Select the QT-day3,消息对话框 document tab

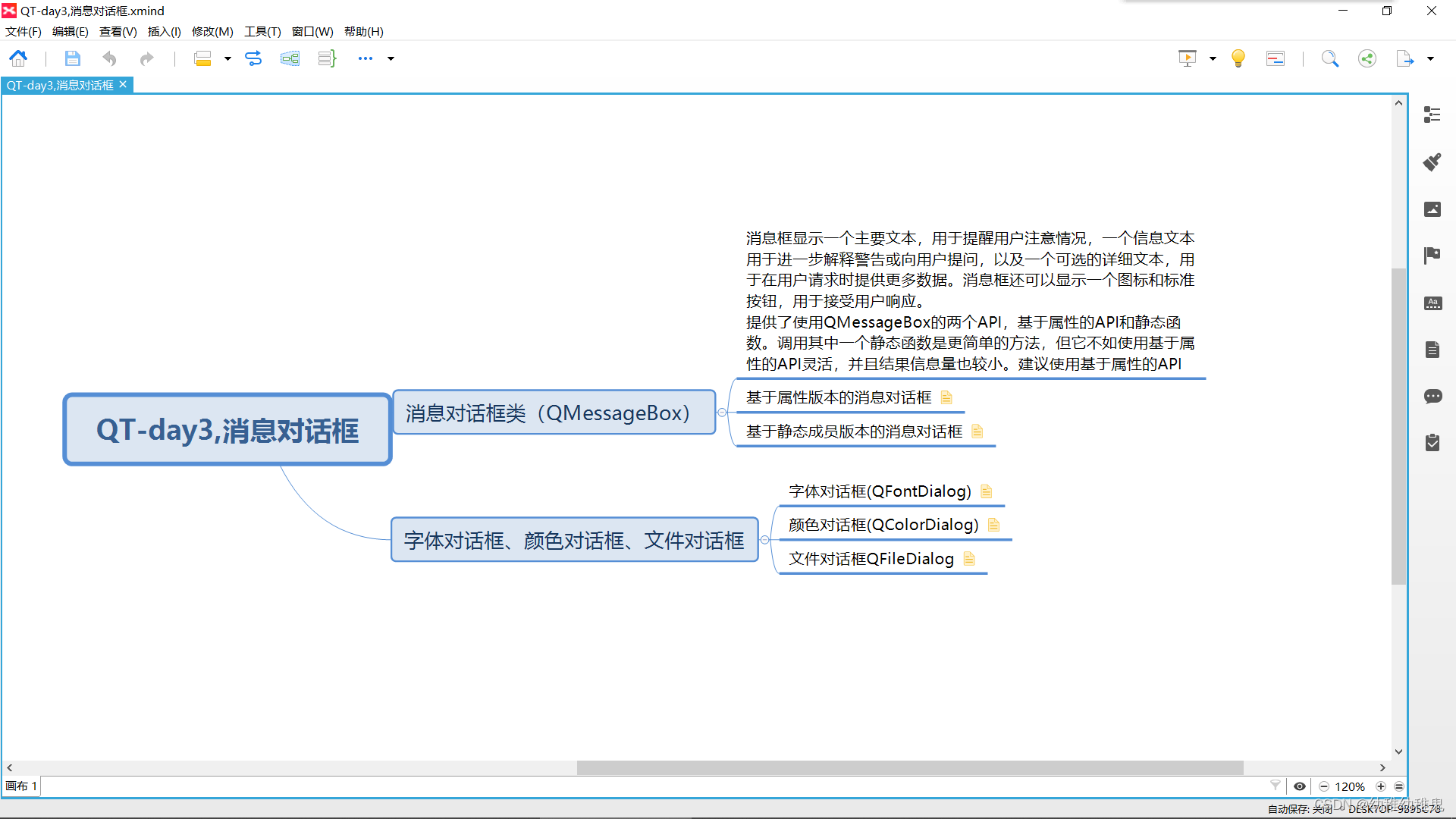61,85
